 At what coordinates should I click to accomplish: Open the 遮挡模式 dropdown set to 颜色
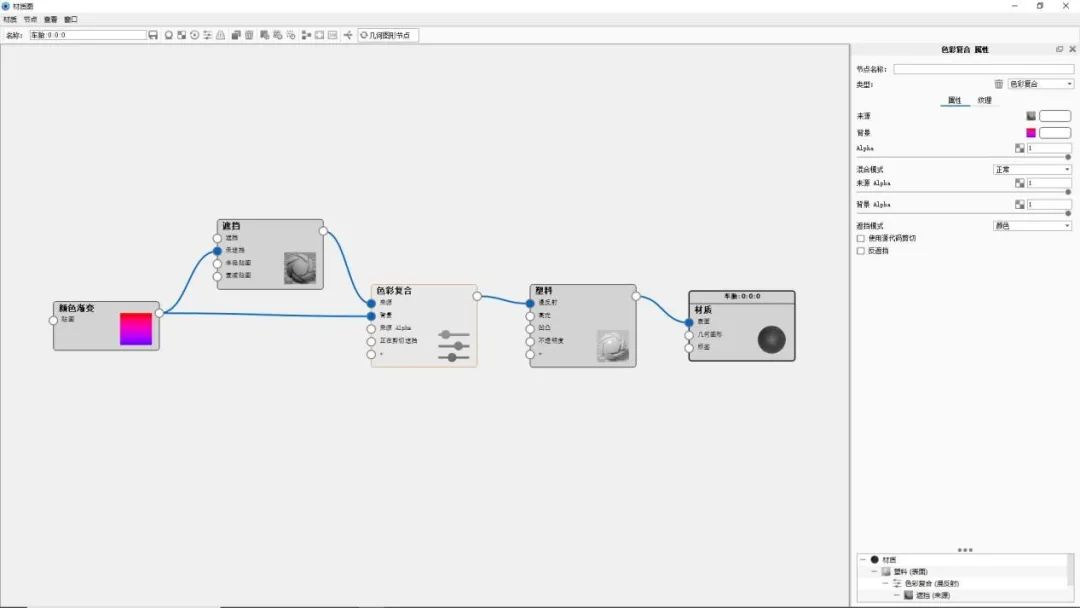click(1031, 226)
